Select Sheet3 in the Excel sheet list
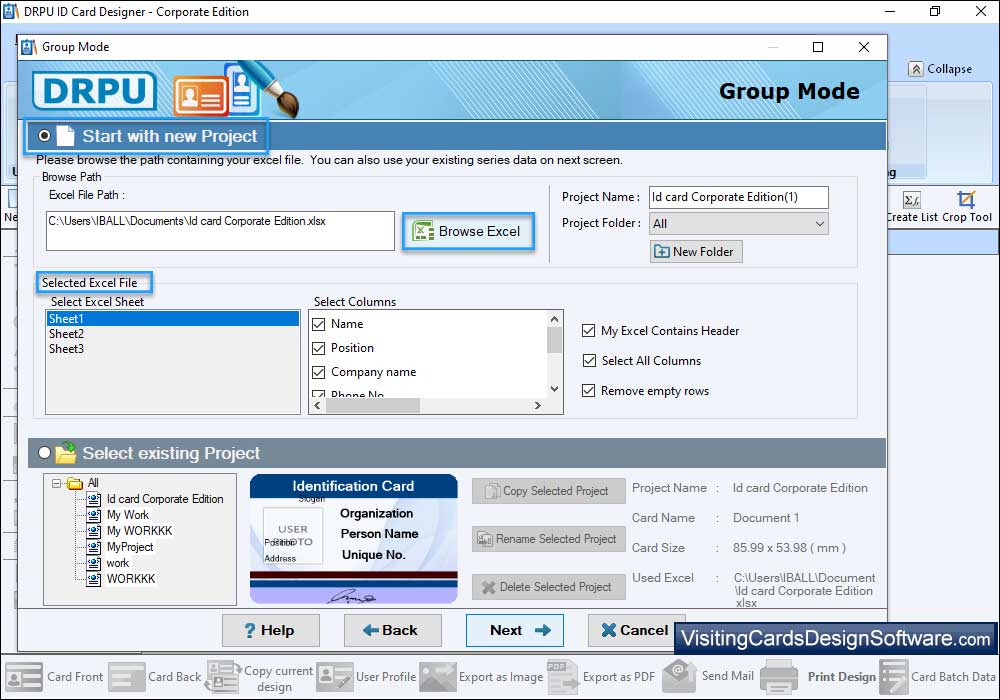 click(x=66, y=349)
